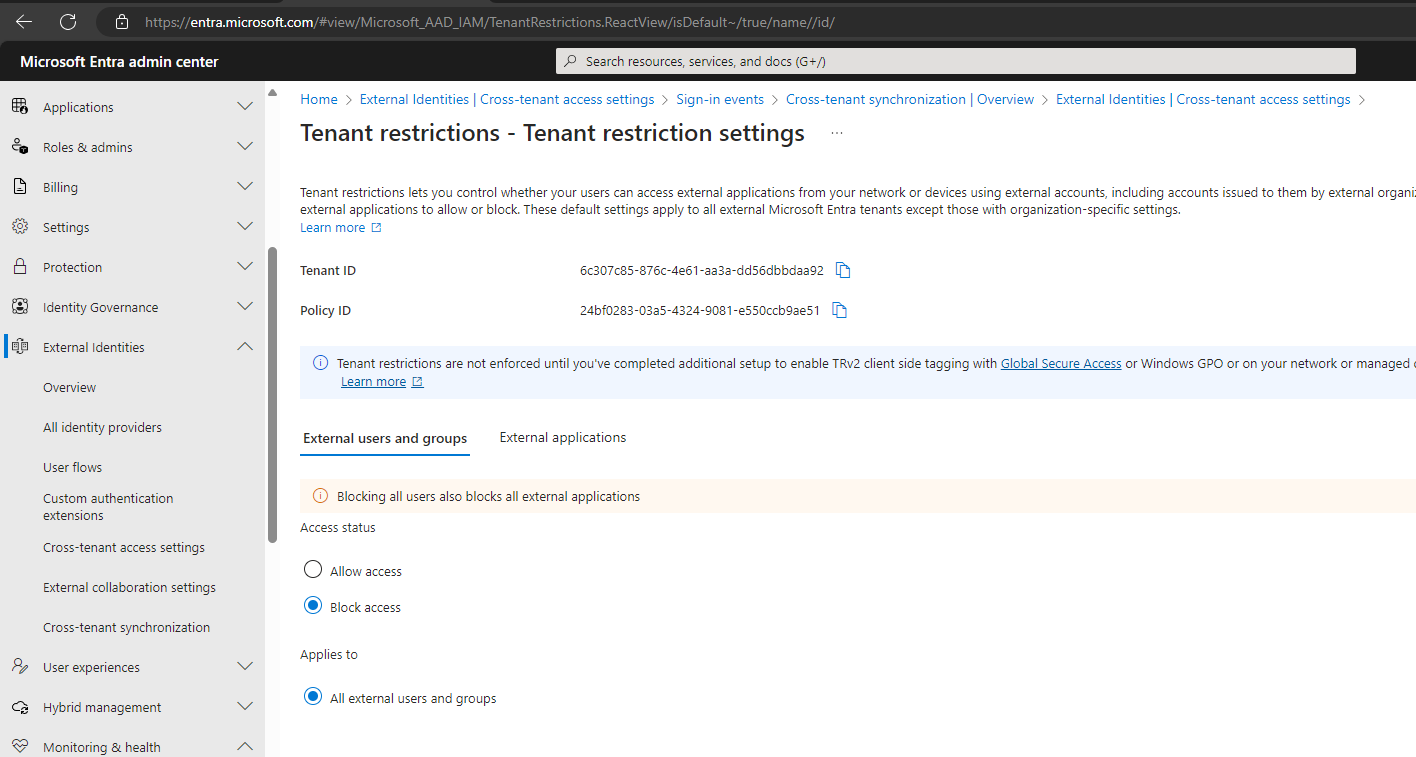Click the Protection lock icon
The height and width of the screenshot is (757, 1416).
click(x=20, y=267)
